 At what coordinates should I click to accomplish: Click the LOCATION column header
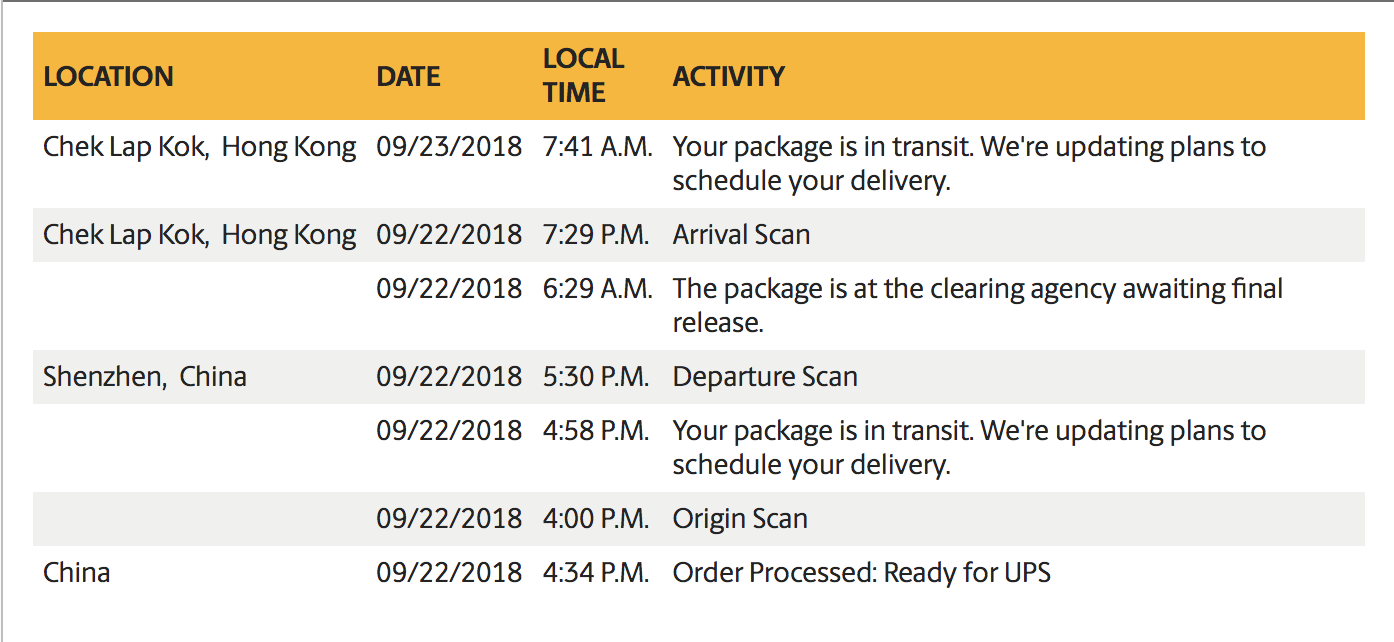pyautogui.click(x=108, y=77)
